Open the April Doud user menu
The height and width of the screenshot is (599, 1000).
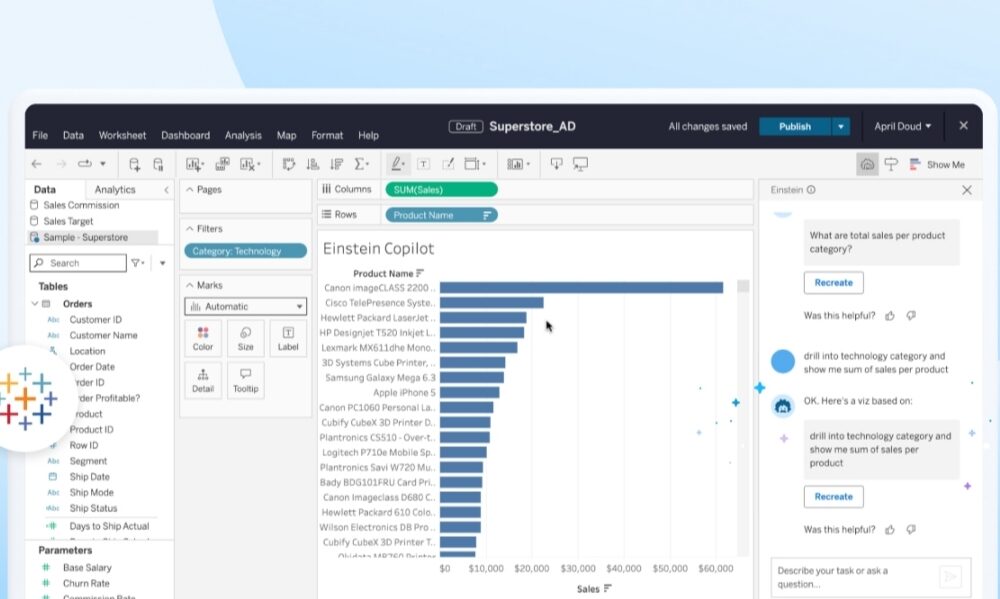[x=902, y=126]
